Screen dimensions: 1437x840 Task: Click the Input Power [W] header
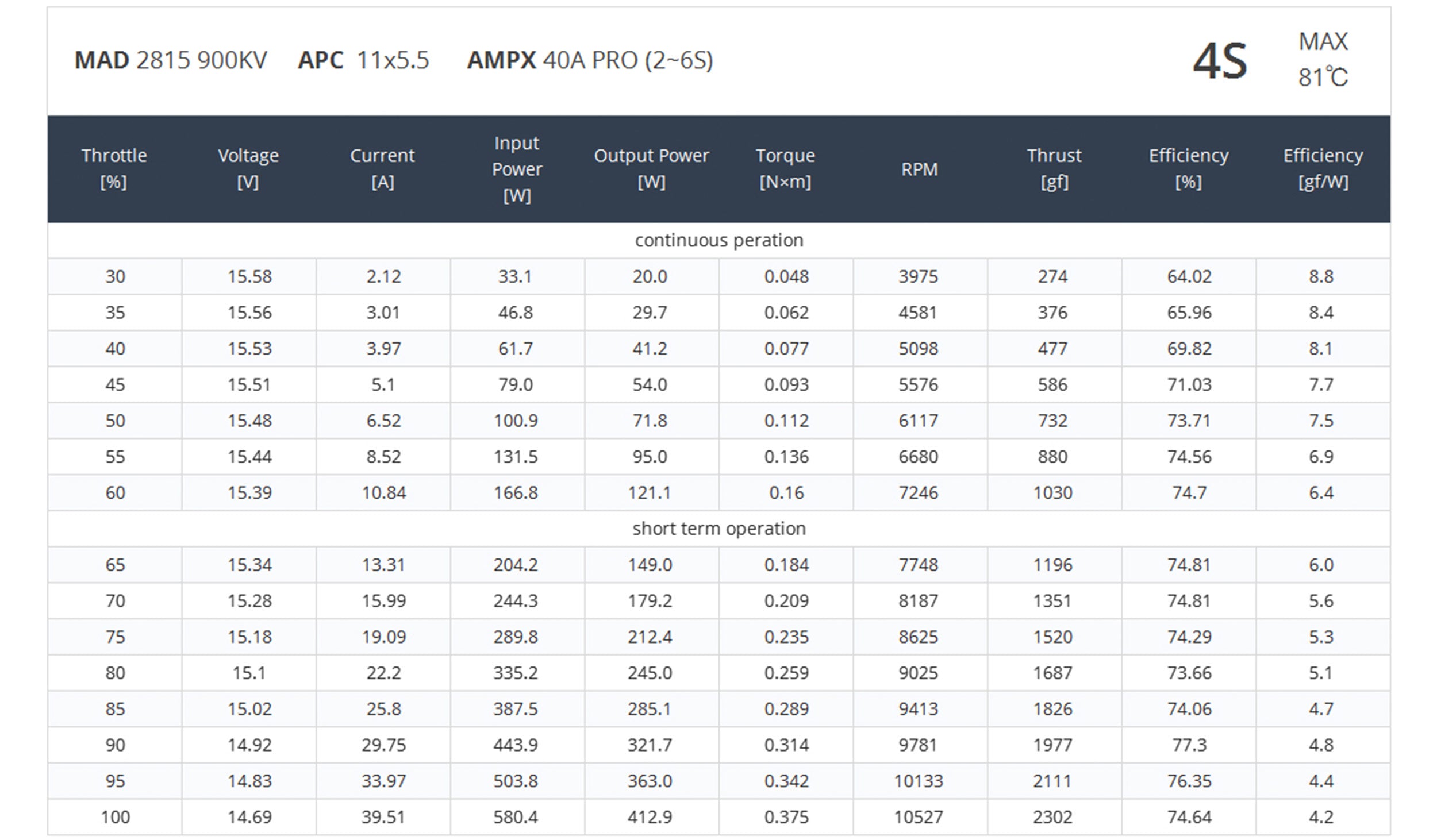click(x=517, y=168)
